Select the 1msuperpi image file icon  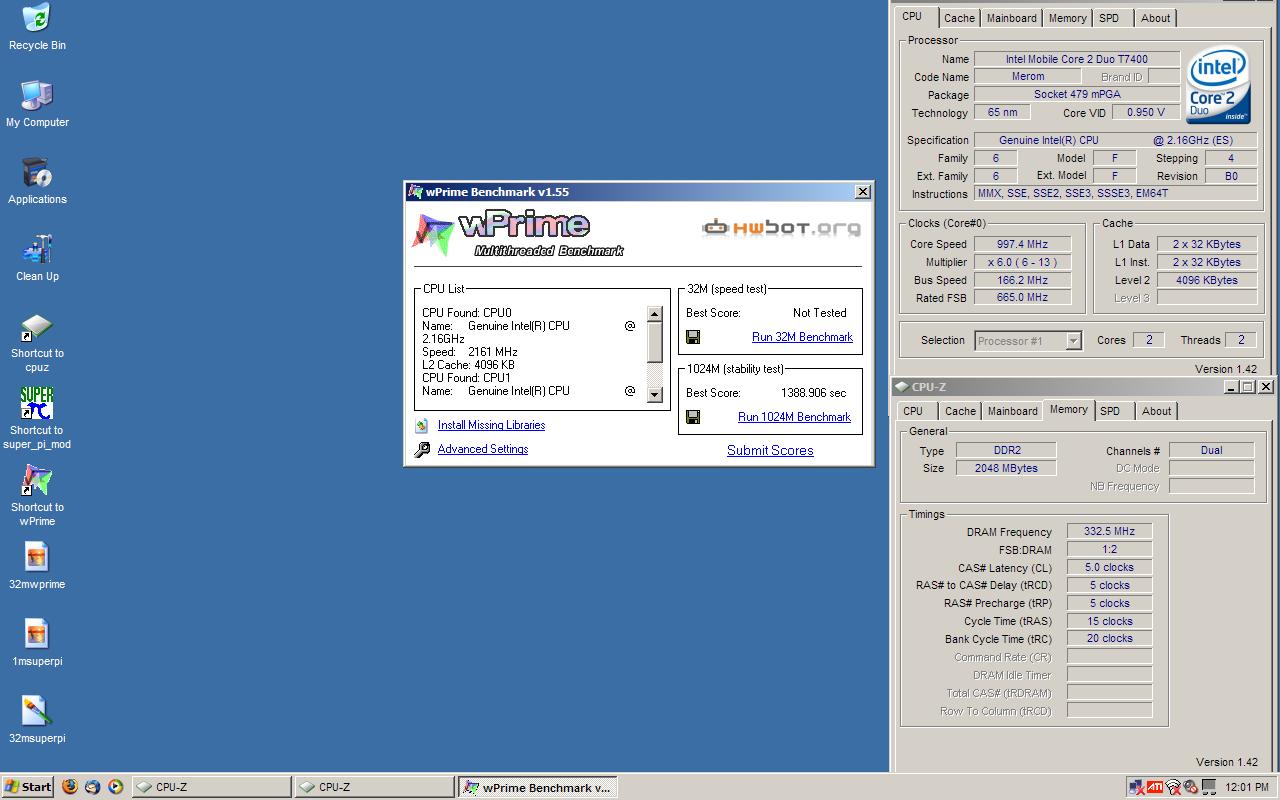pyautogui.click(x=37, y=634)
